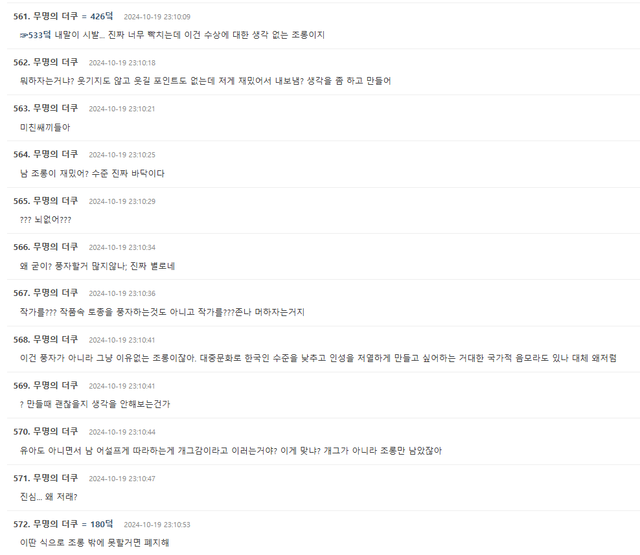Click comment 570's text starting with 유아도

click(231, 451)
